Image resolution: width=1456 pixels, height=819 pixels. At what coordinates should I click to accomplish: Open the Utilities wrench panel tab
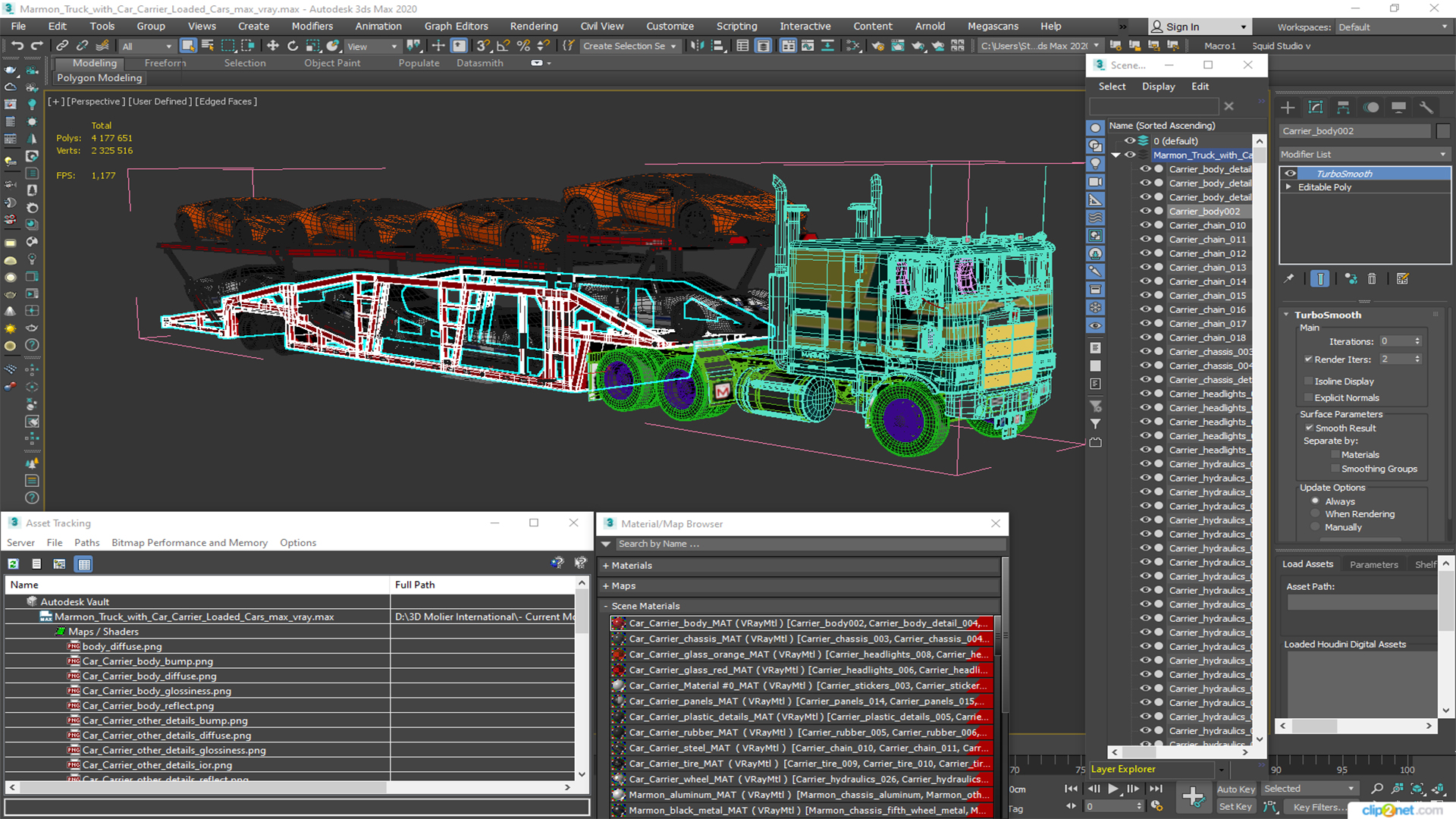point(1426,108)
